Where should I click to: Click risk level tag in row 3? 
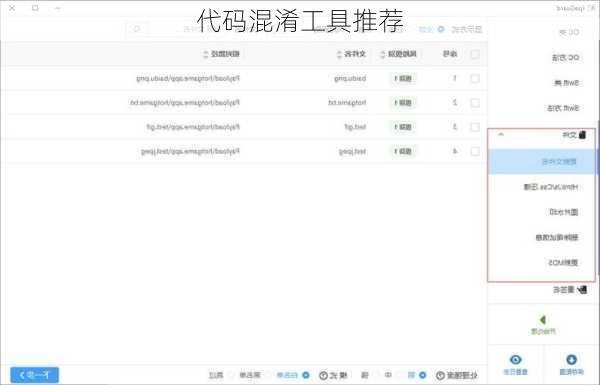click(403, 127)
